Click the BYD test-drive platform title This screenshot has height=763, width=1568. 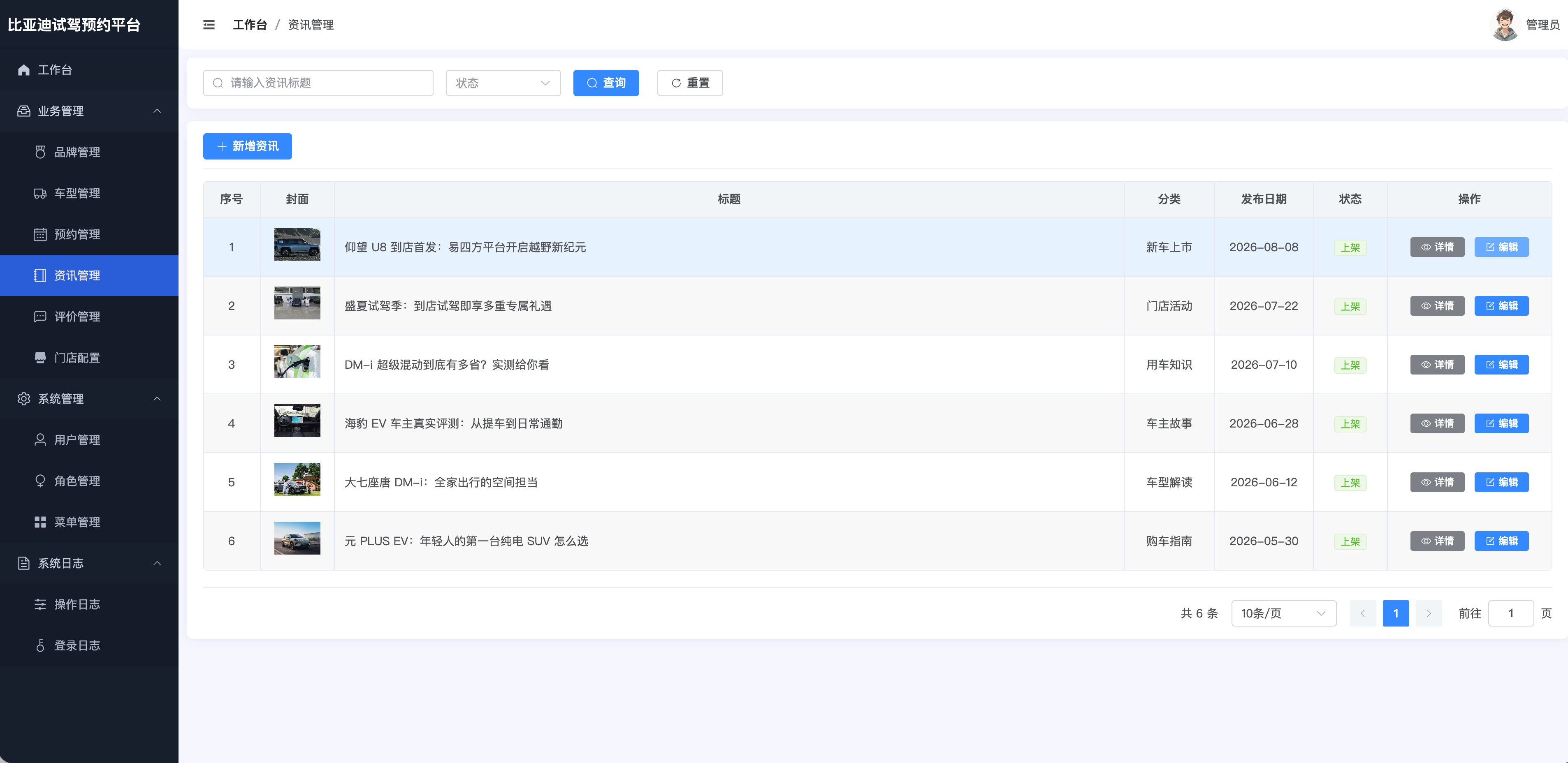tap(74, 25)
